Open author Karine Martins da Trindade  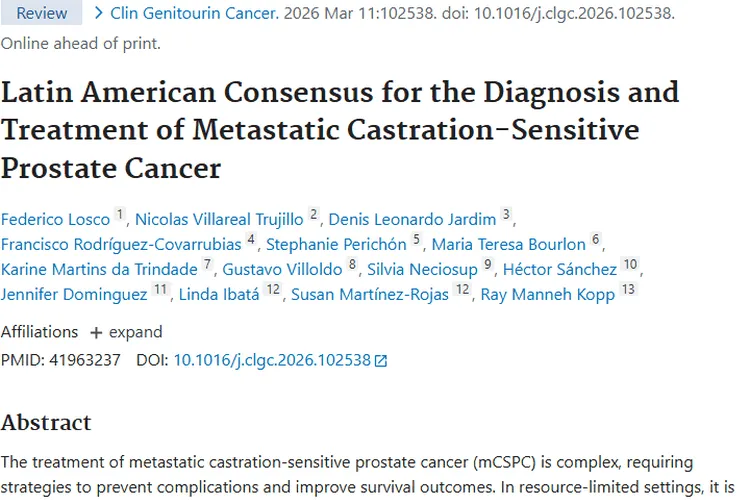[x=99, y=270]
